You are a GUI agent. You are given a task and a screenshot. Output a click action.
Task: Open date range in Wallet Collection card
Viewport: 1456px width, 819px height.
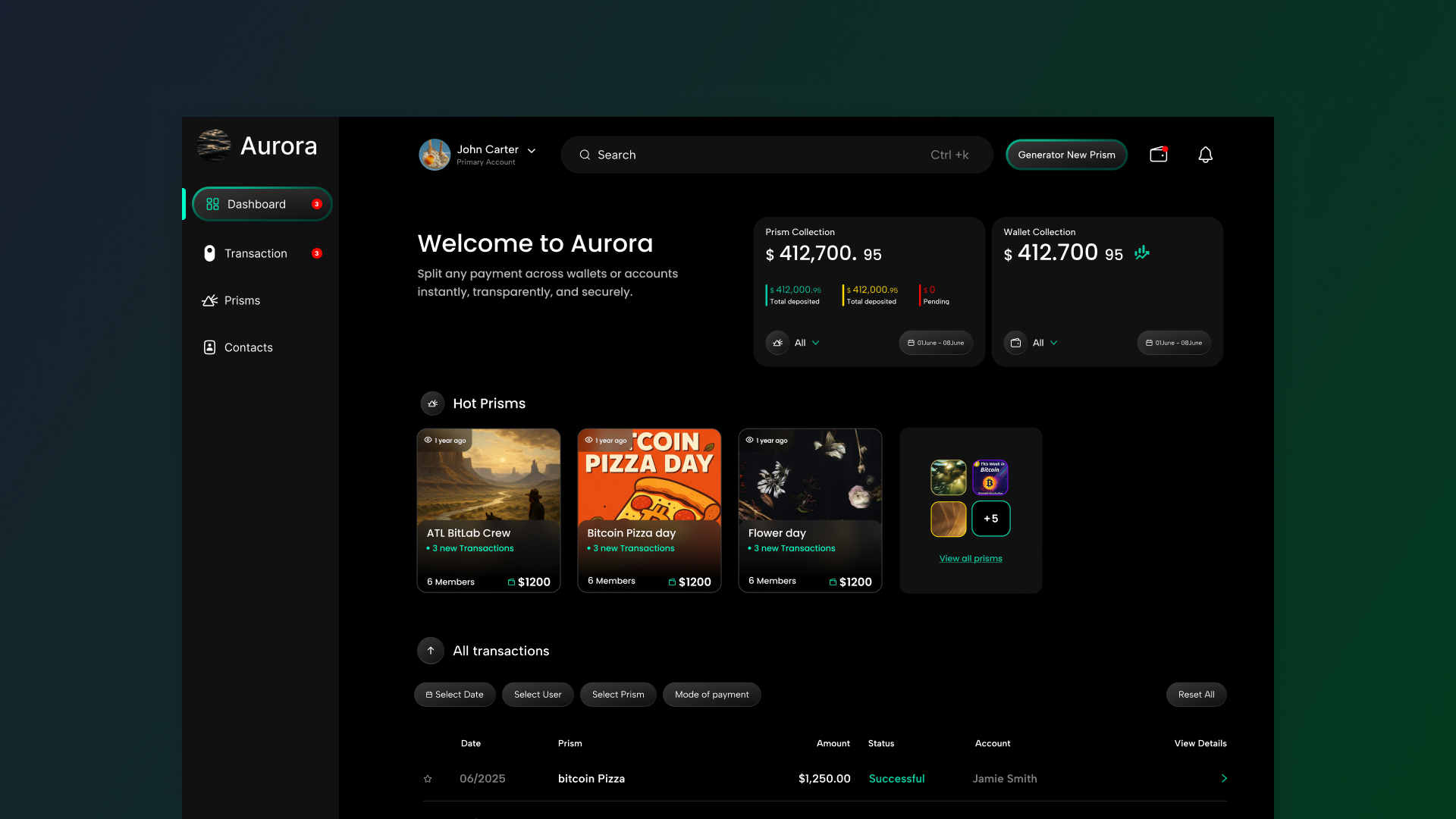pyautogui.click(x=1174, y=343)
